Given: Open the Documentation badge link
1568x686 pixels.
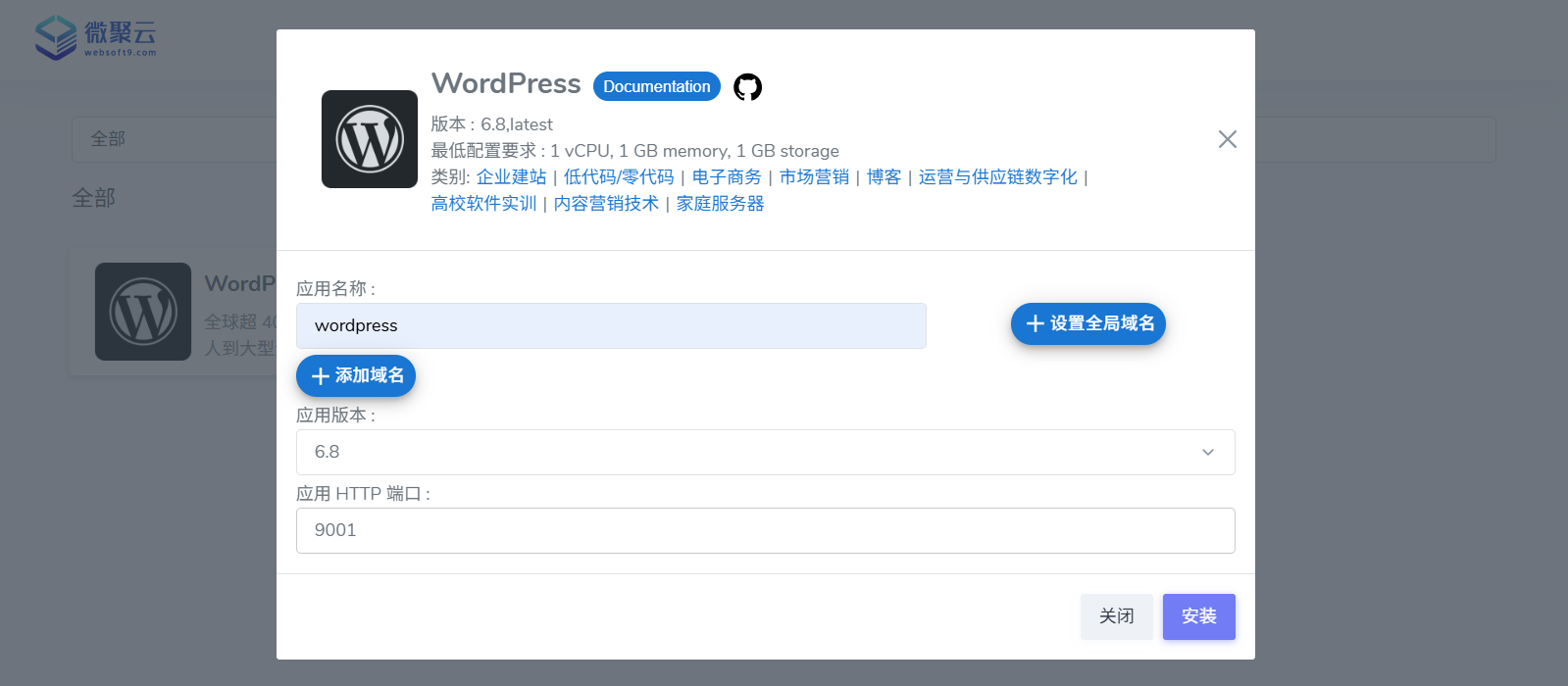Looking at the screenshot, I should click(657, 86).
